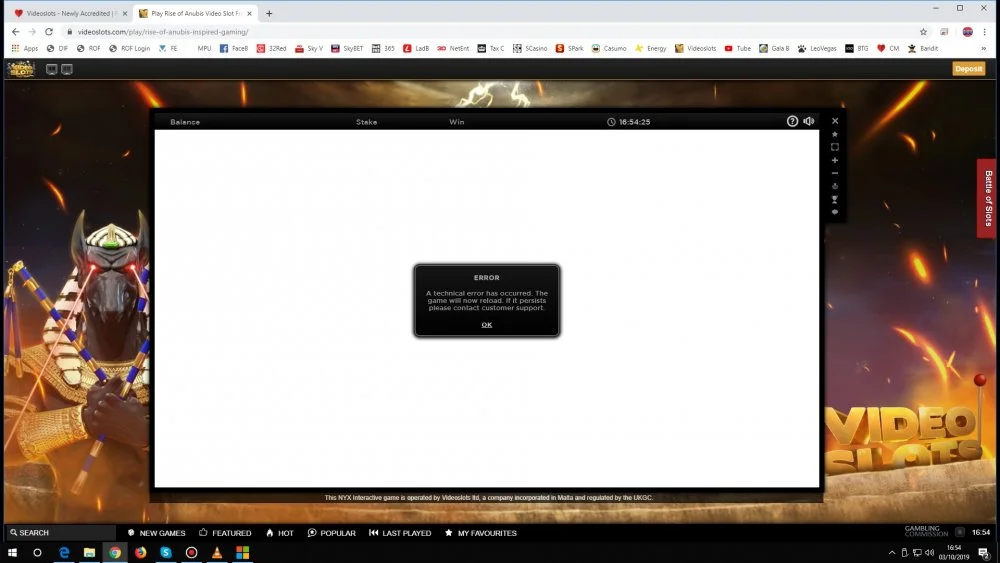Open NEW GAMES in the bottom menu
This screenshot has height=563, width=1000.
coord(156,533)
